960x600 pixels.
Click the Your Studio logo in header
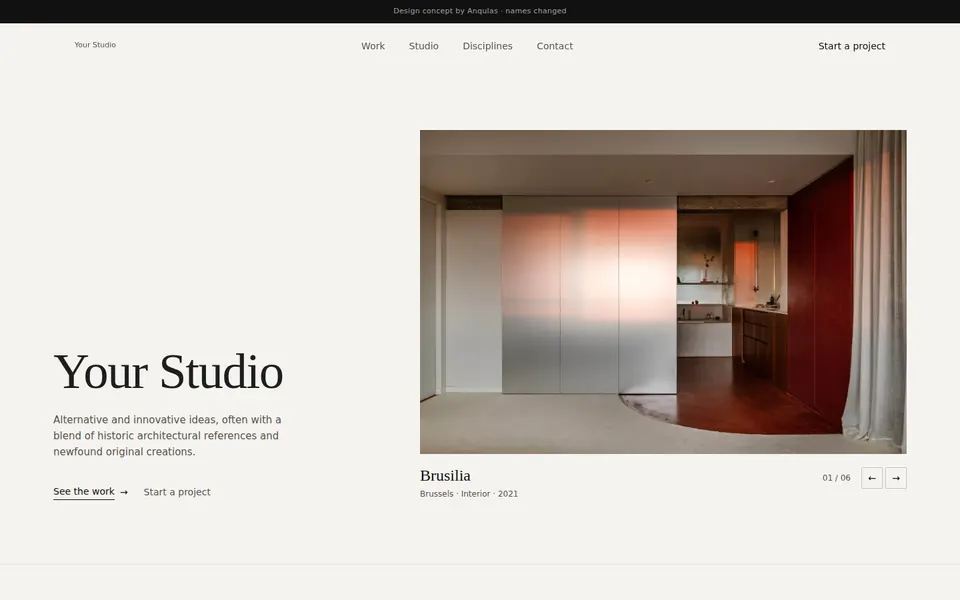pos(95,45)
